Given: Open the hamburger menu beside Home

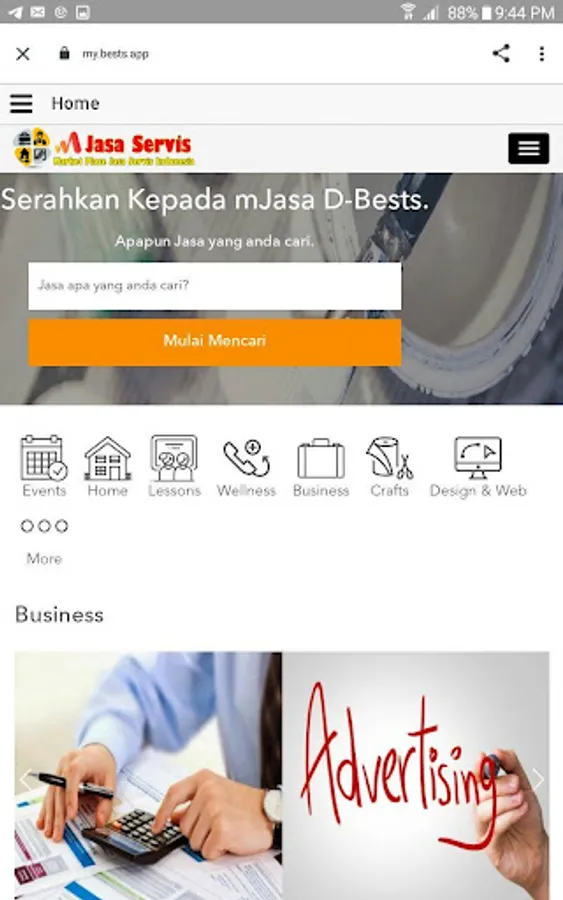Looking at the screenshot, I should click(21, 103).
